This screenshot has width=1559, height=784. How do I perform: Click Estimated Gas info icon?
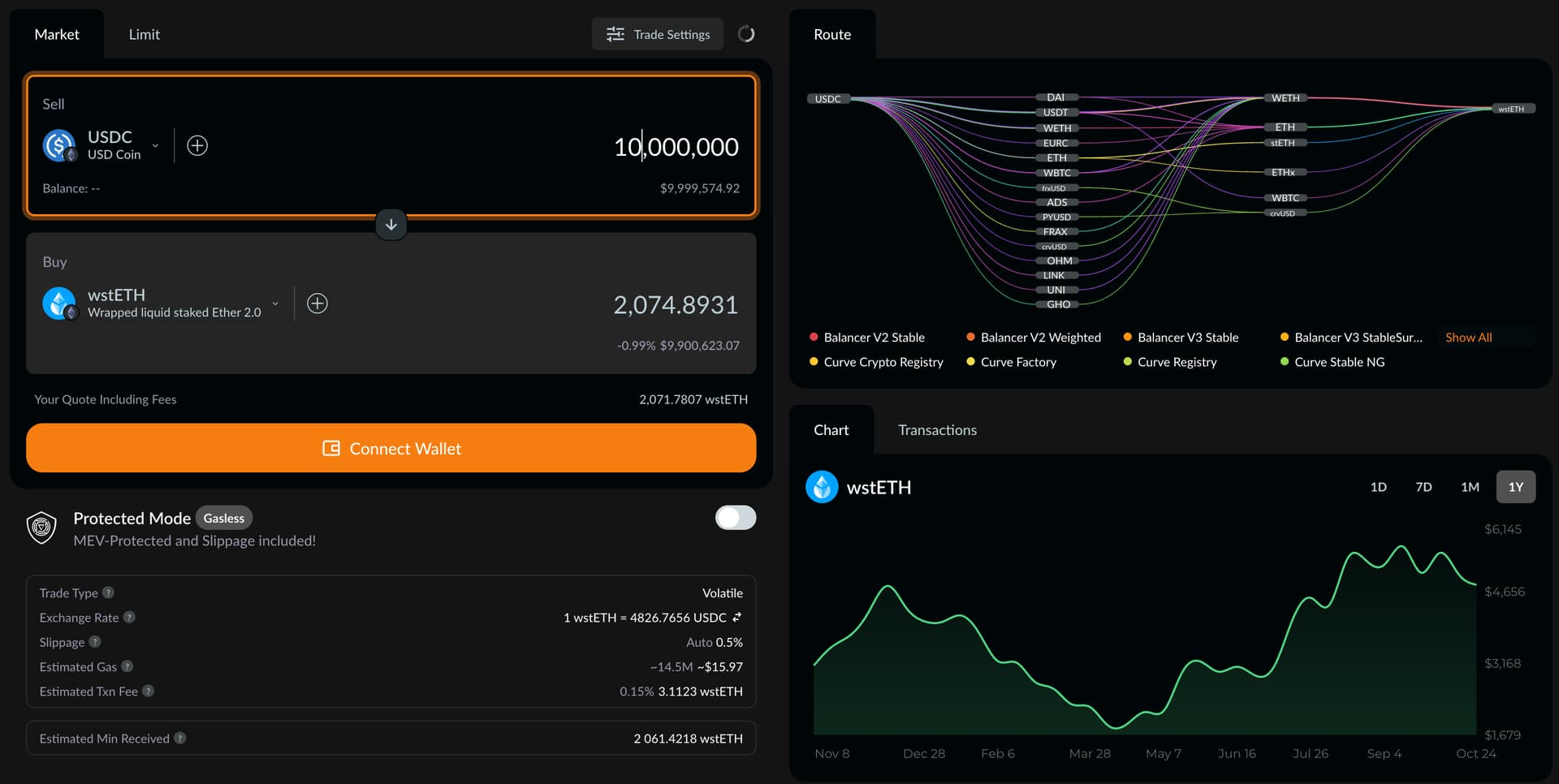click(127, 666)
